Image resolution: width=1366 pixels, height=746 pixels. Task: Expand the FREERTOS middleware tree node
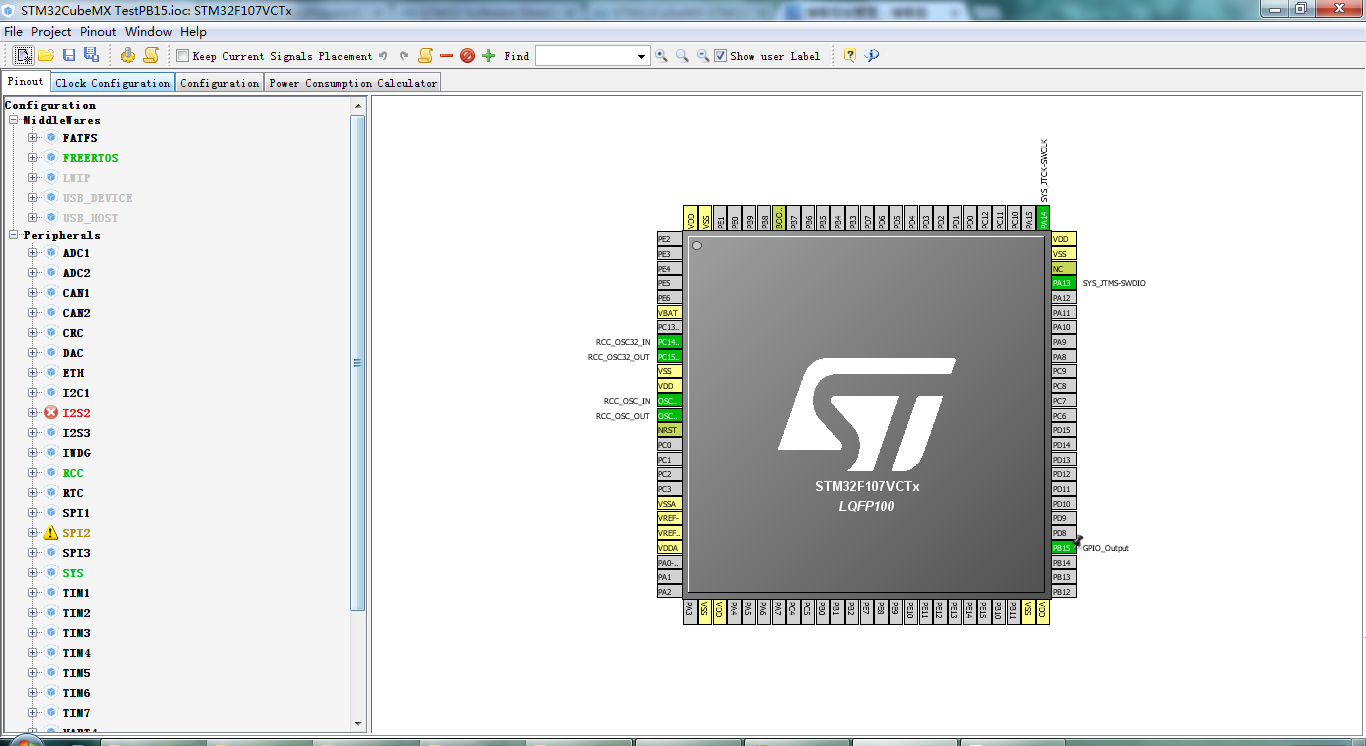tap(32, 158)
